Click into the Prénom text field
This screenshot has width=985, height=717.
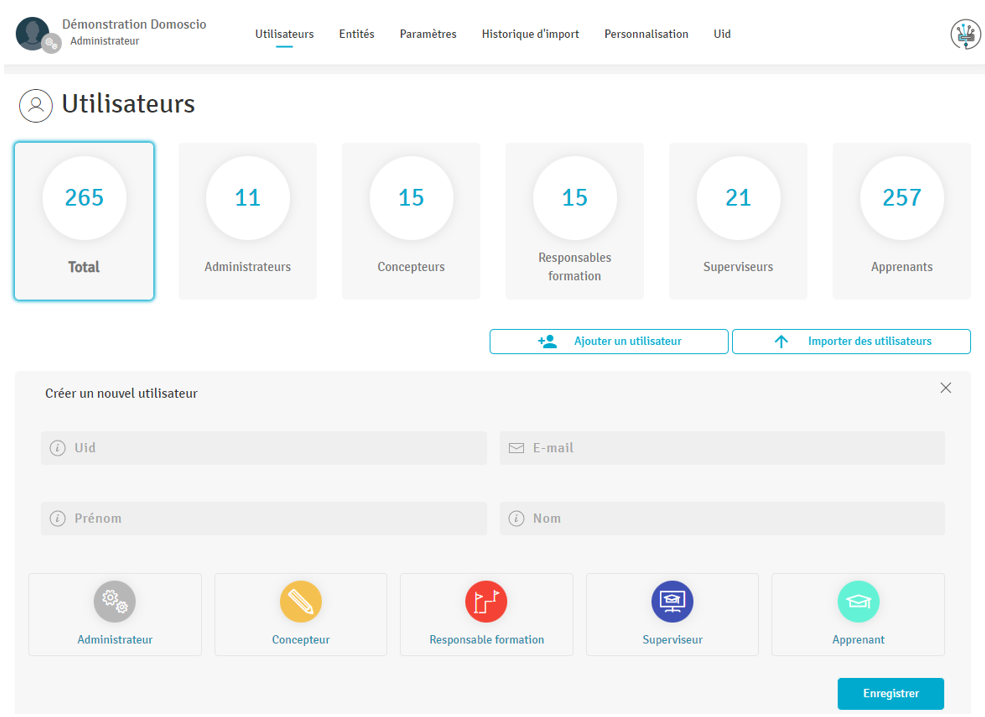275,519
